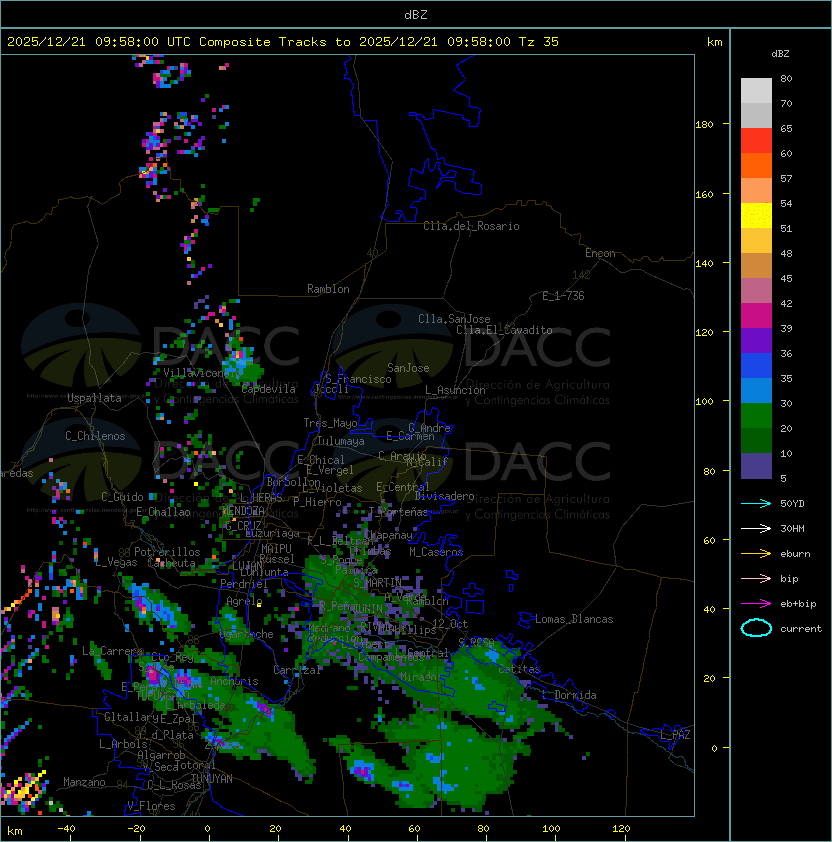Click the 180 tick on the km axis

coord(704,125)
